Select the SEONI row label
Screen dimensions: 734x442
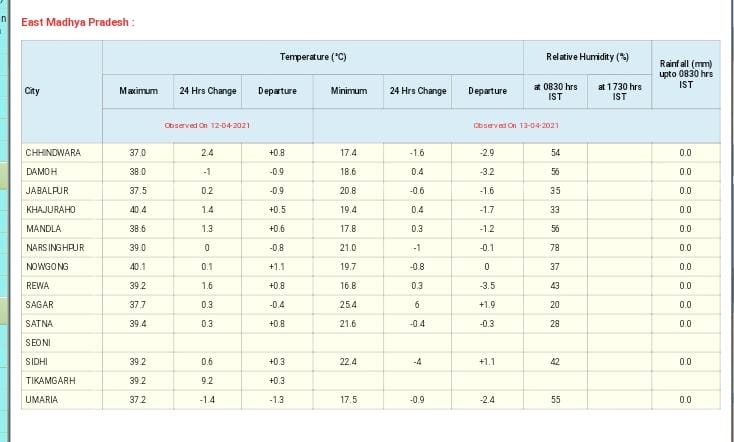click(x=37, y=343)
